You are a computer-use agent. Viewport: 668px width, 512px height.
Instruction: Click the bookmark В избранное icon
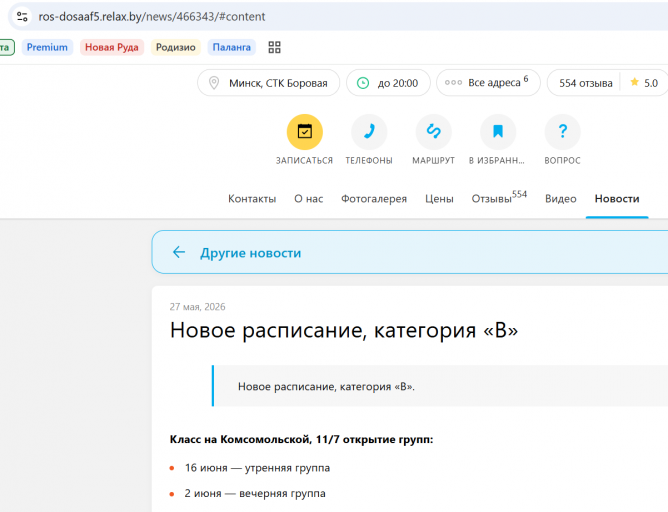coord(498,132)
